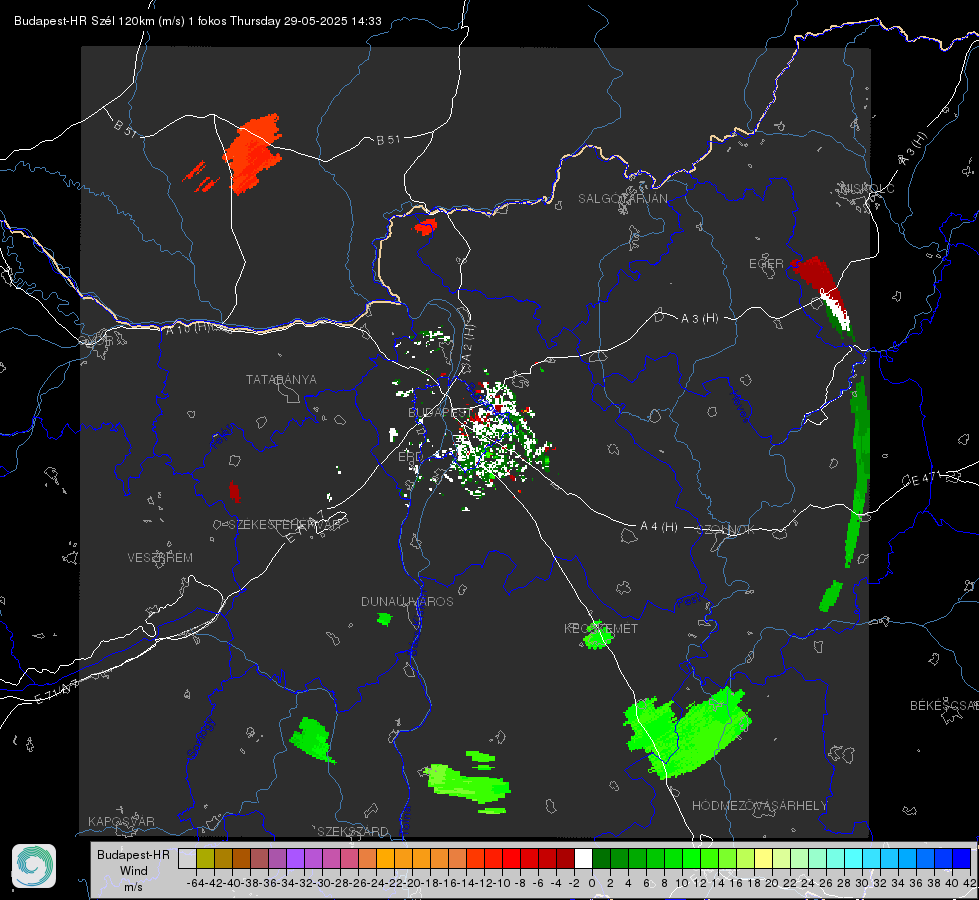Click the MISKOLC city label
Image resolution: width=979 pixels, height=900 pixels.
pyautogui.click(x=867, y=188)
